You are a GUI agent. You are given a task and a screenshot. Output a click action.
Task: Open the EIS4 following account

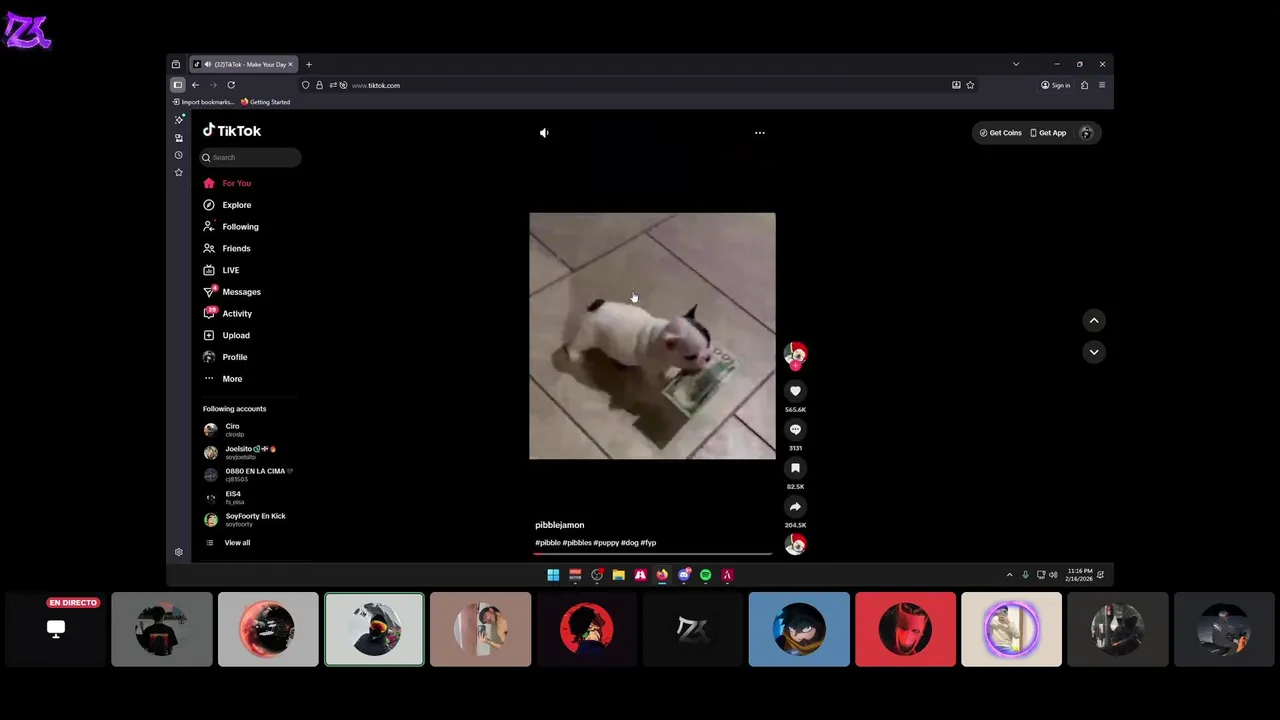point(223,497)
